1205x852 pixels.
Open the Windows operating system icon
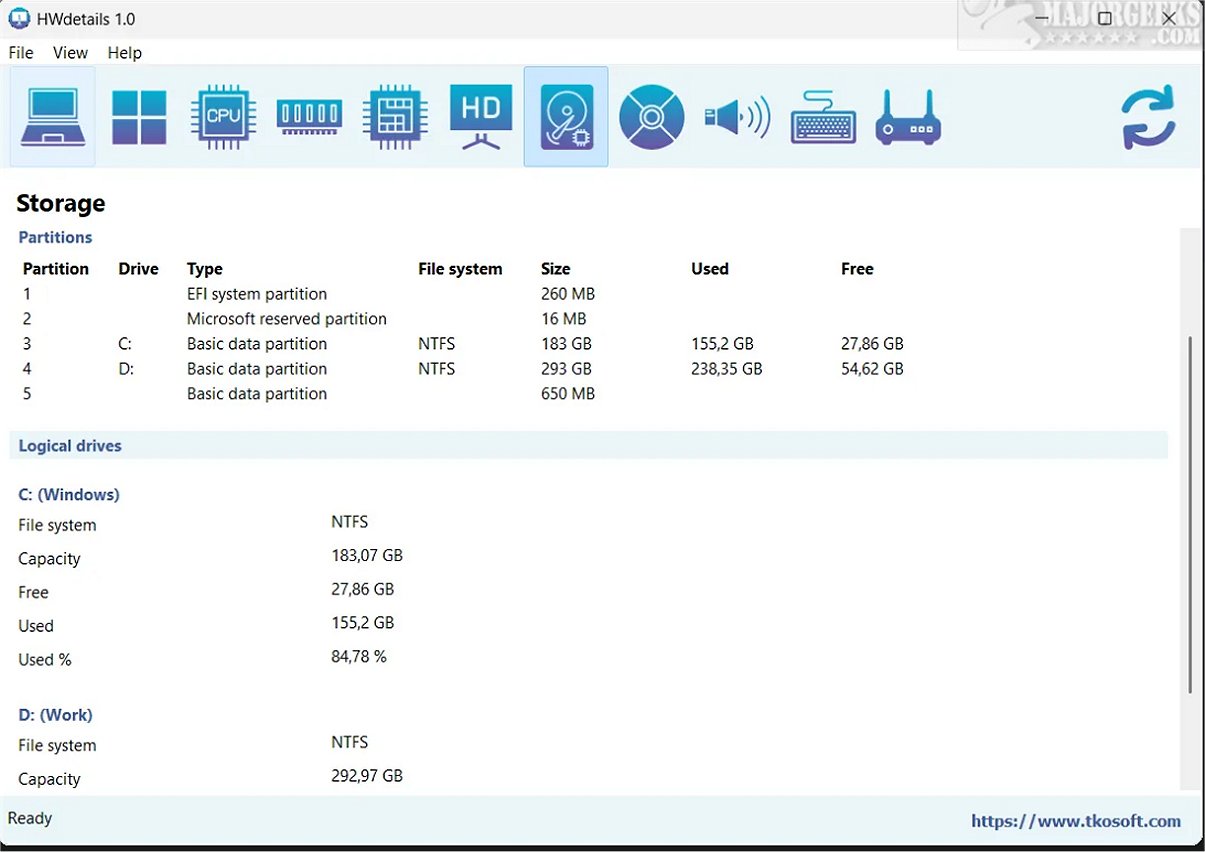[139, 117]
